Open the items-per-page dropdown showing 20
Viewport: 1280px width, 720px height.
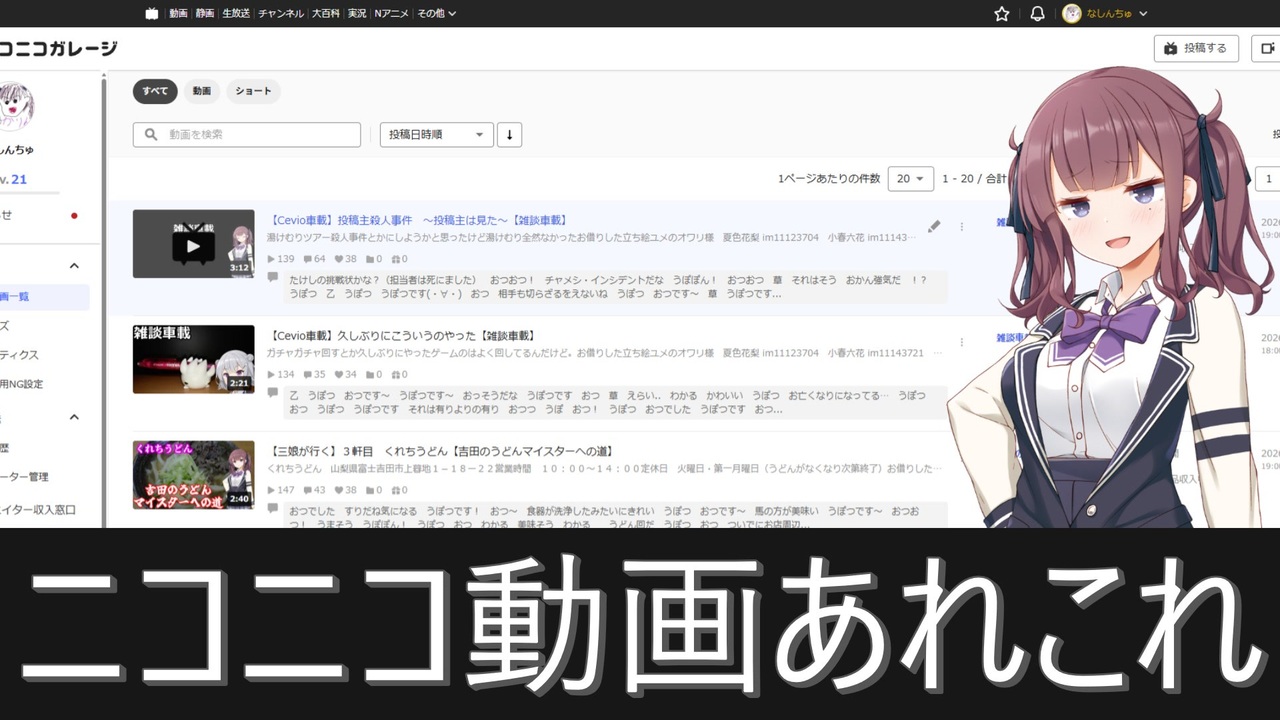pos(911,178)
